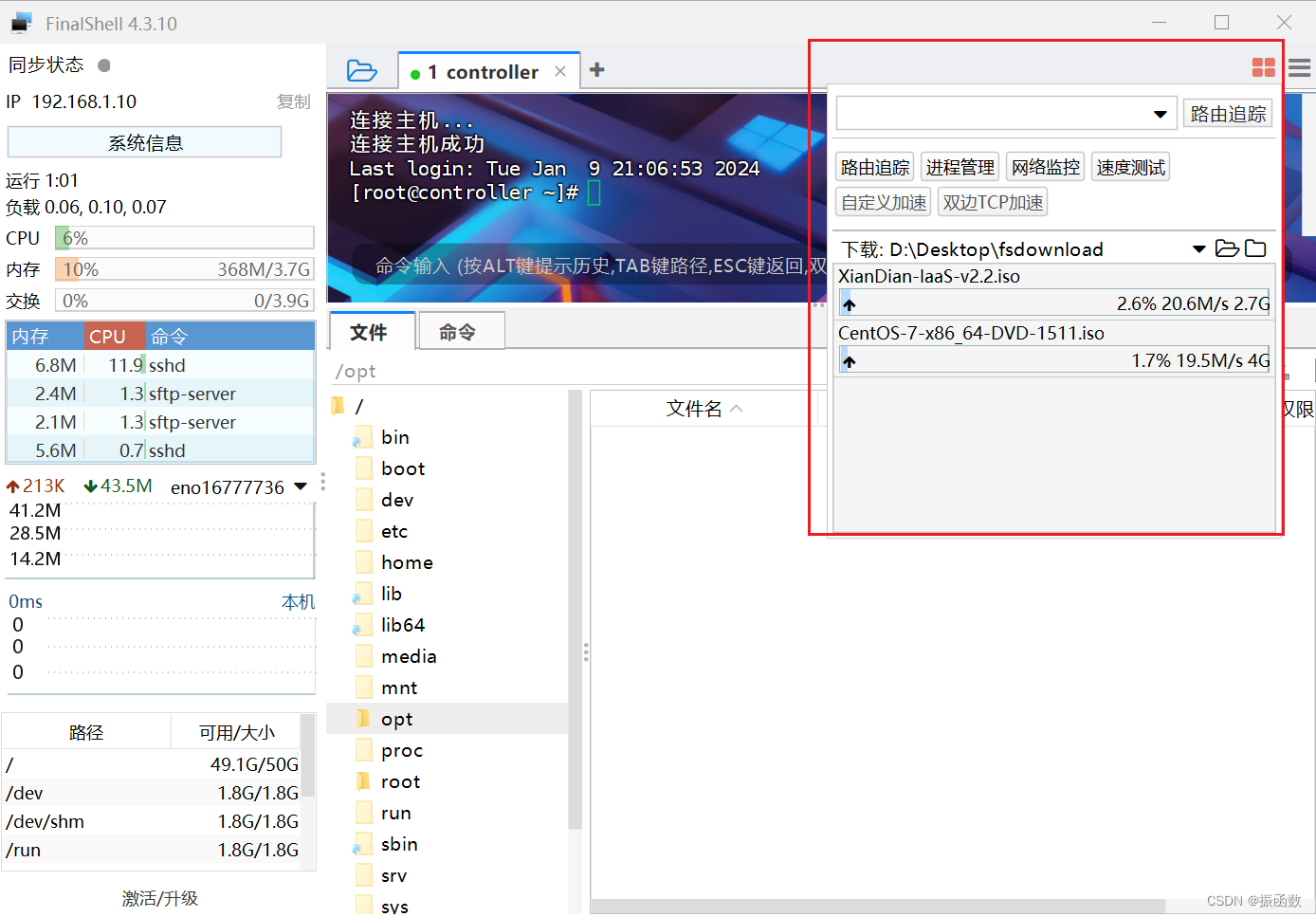Click the opt folder icon
The height and width of the screenshot is (917, 1316).
(x=362, y=719)
